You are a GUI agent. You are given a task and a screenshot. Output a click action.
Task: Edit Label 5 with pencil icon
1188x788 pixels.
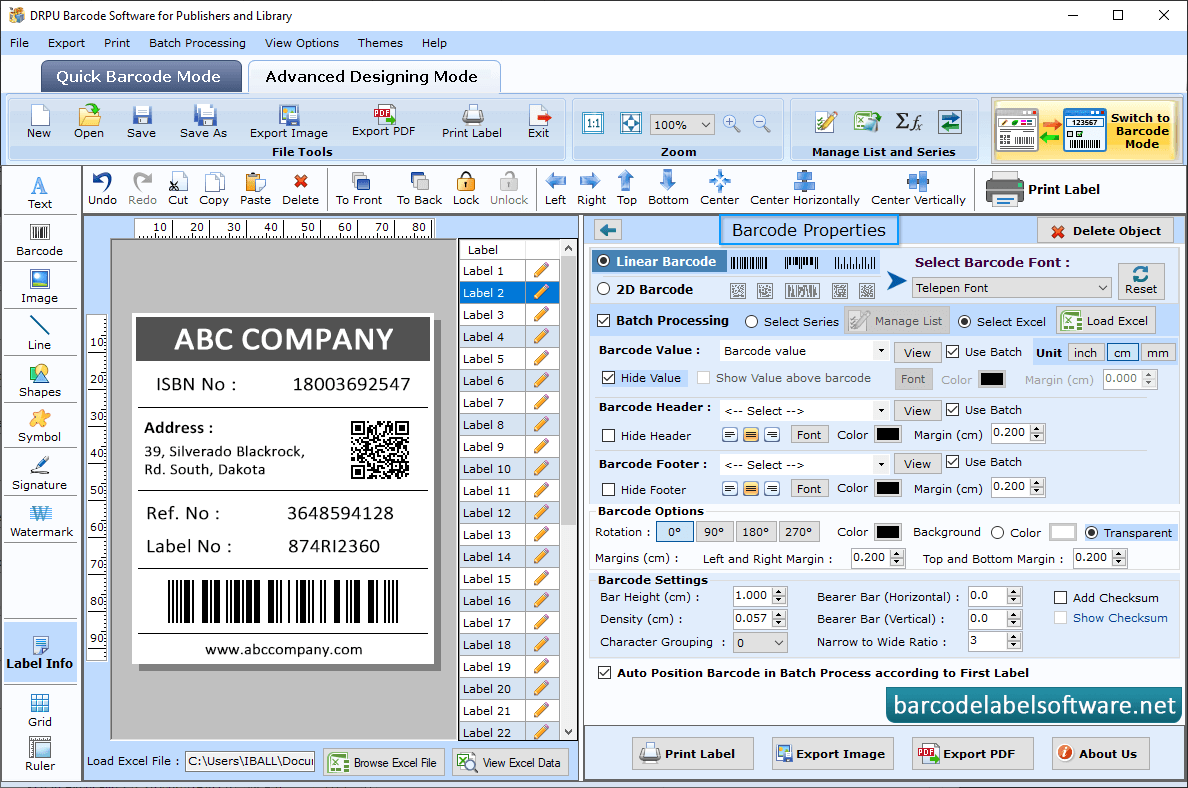[541, 358]
